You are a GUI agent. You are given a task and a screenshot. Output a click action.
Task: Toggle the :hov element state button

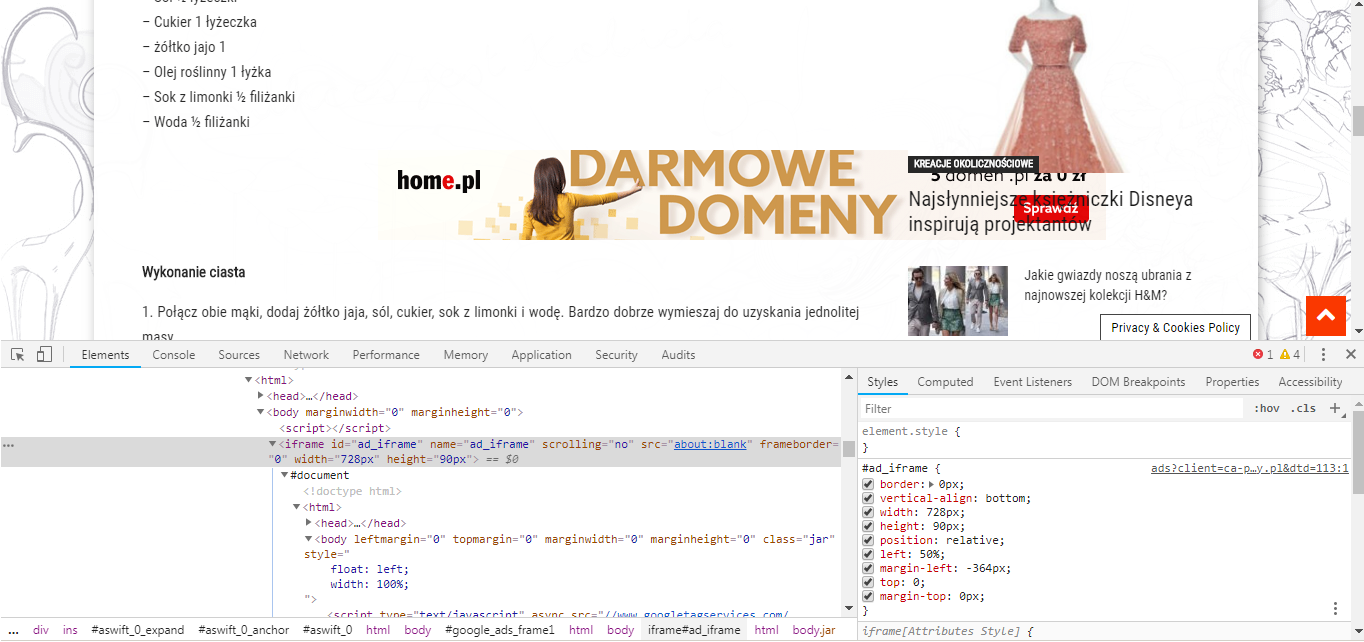pyautogui.click(x=1267, y=408)
